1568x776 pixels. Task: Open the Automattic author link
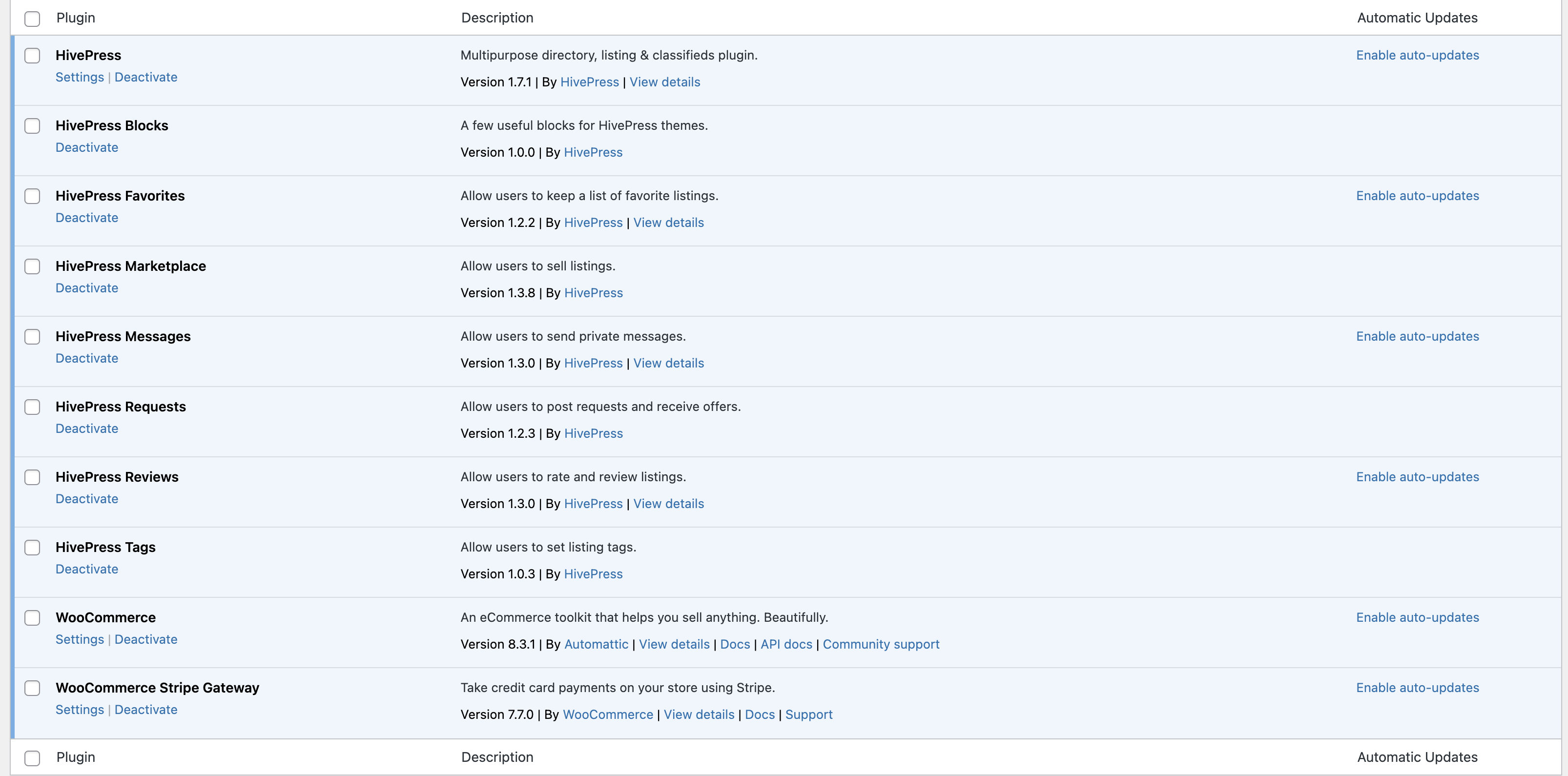(596, 645)
